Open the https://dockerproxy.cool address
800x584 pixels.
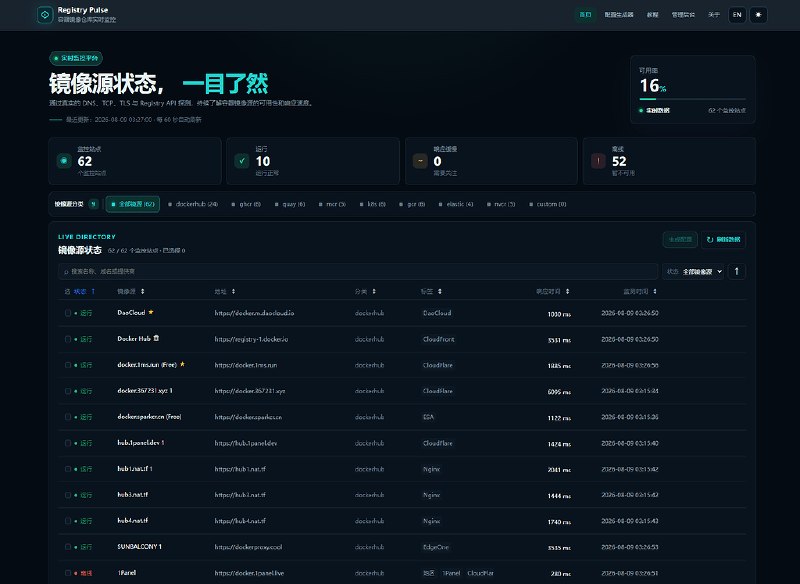pos(248,547)
